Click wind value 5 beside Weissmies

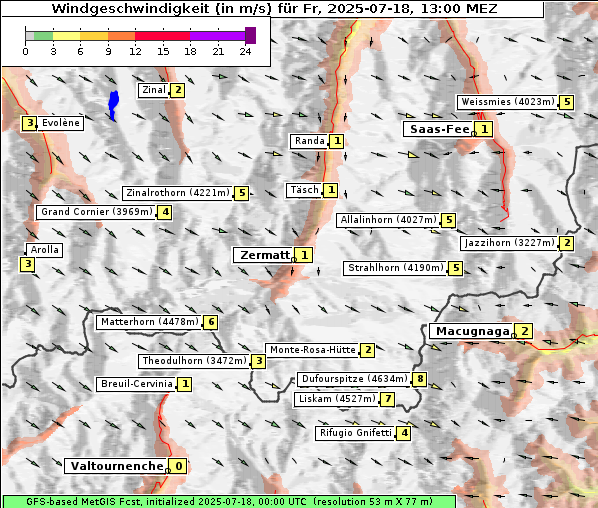click(x=567, y=102)
